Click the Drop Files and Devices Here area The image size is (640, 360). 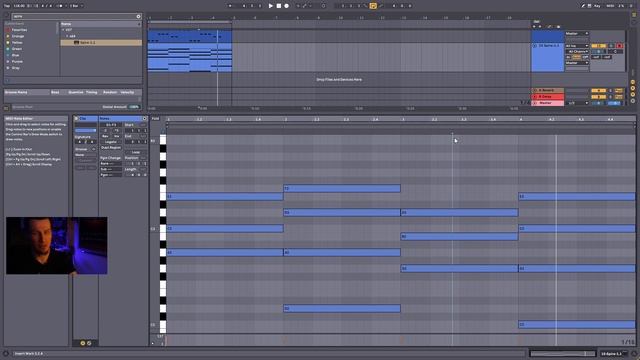click(x=339, y=80)
